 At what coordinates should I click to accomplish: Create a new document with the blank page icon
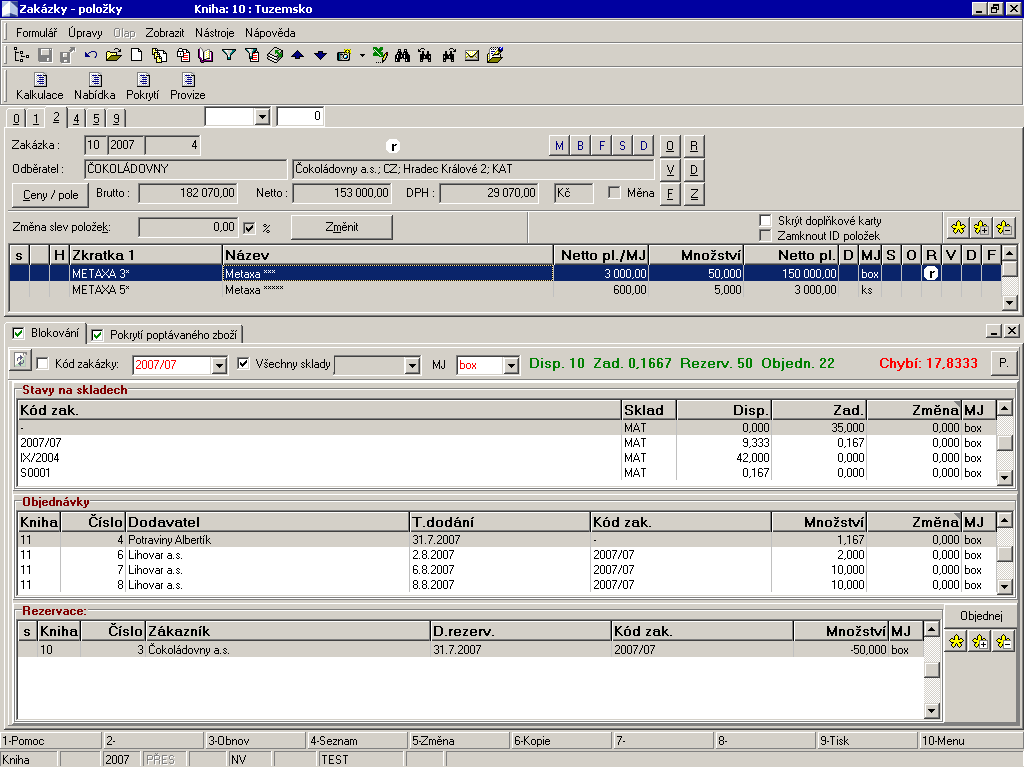coord(135,57)
